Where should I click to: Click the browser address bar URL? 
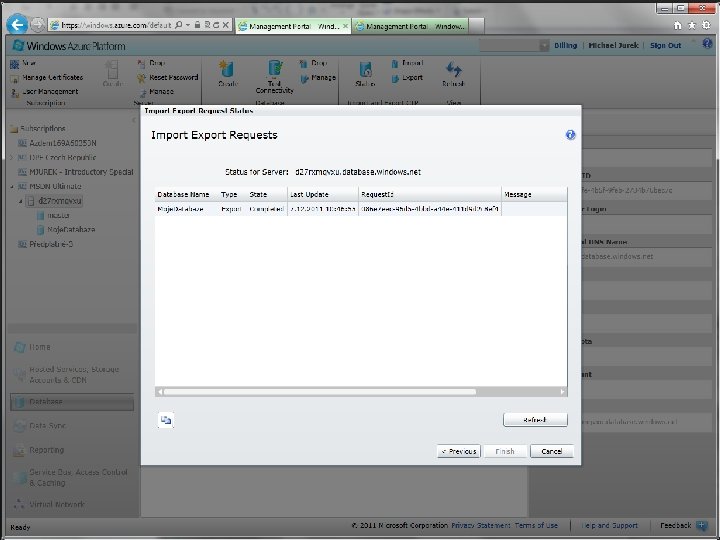pyautogui.click(x=116, y=25)
